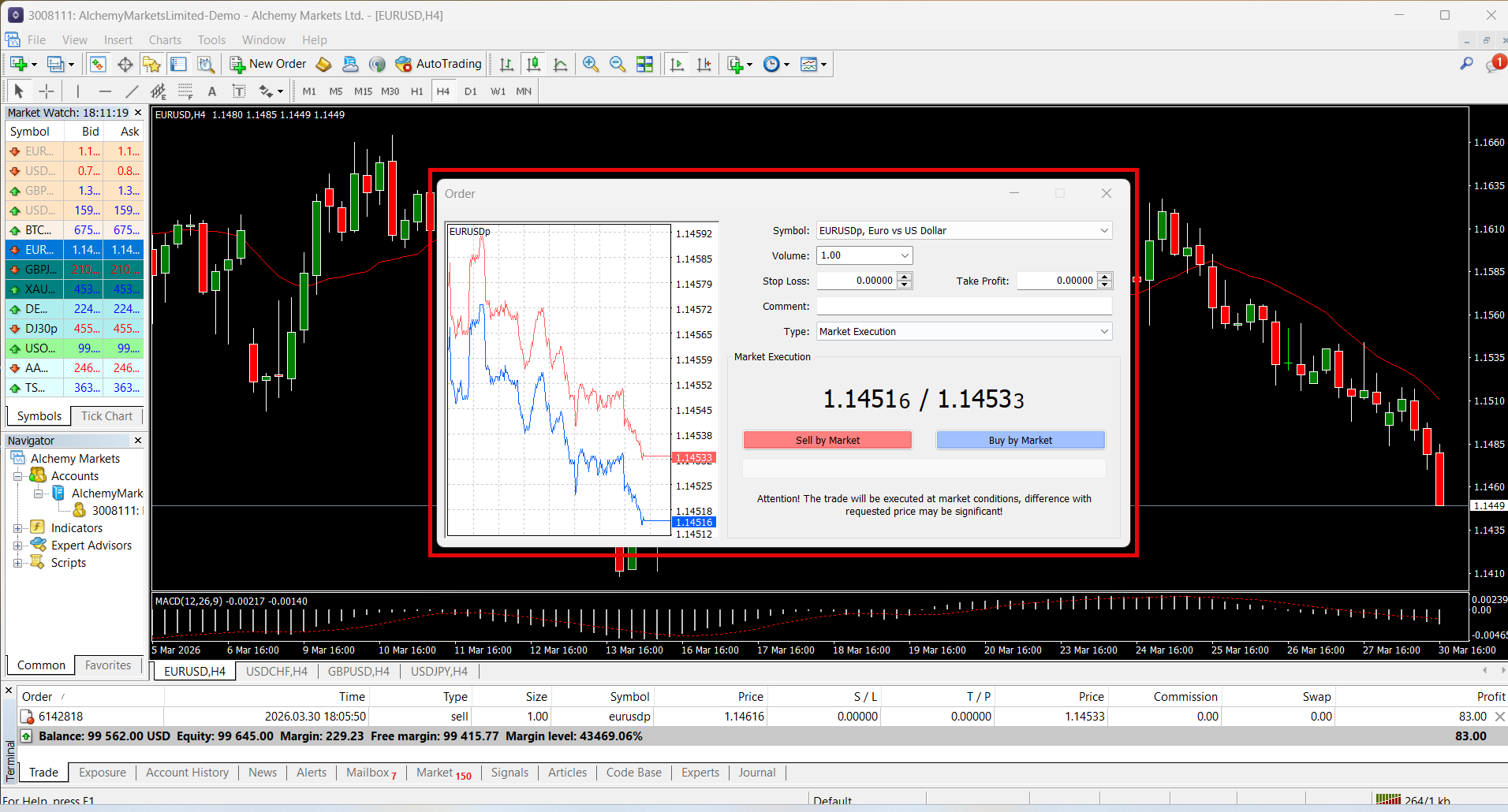Click the Zoom Out magnifier icon

click(618, 65)
